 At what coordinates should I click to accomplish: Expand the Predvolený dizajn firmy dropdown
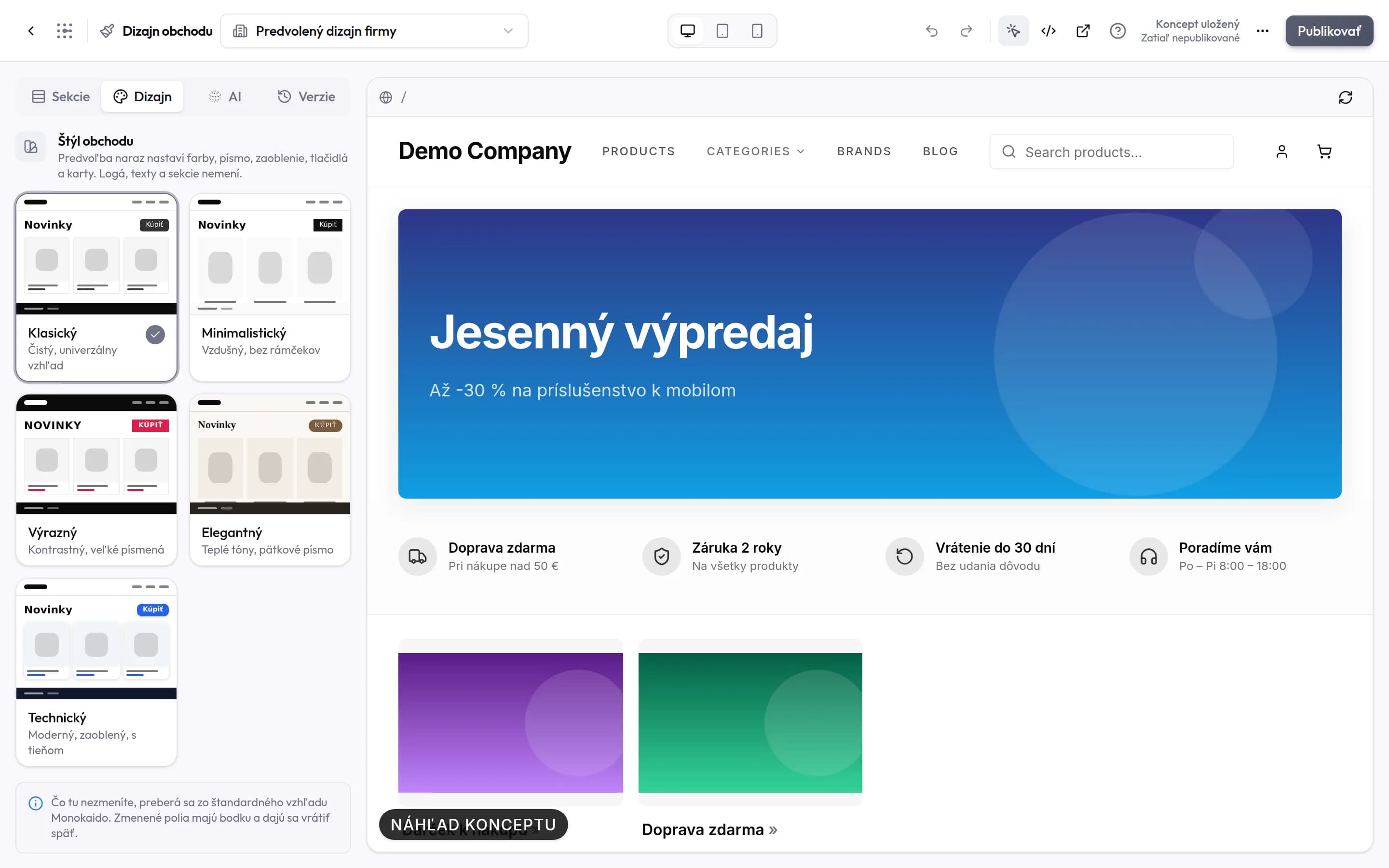click(x=374, y=31)
